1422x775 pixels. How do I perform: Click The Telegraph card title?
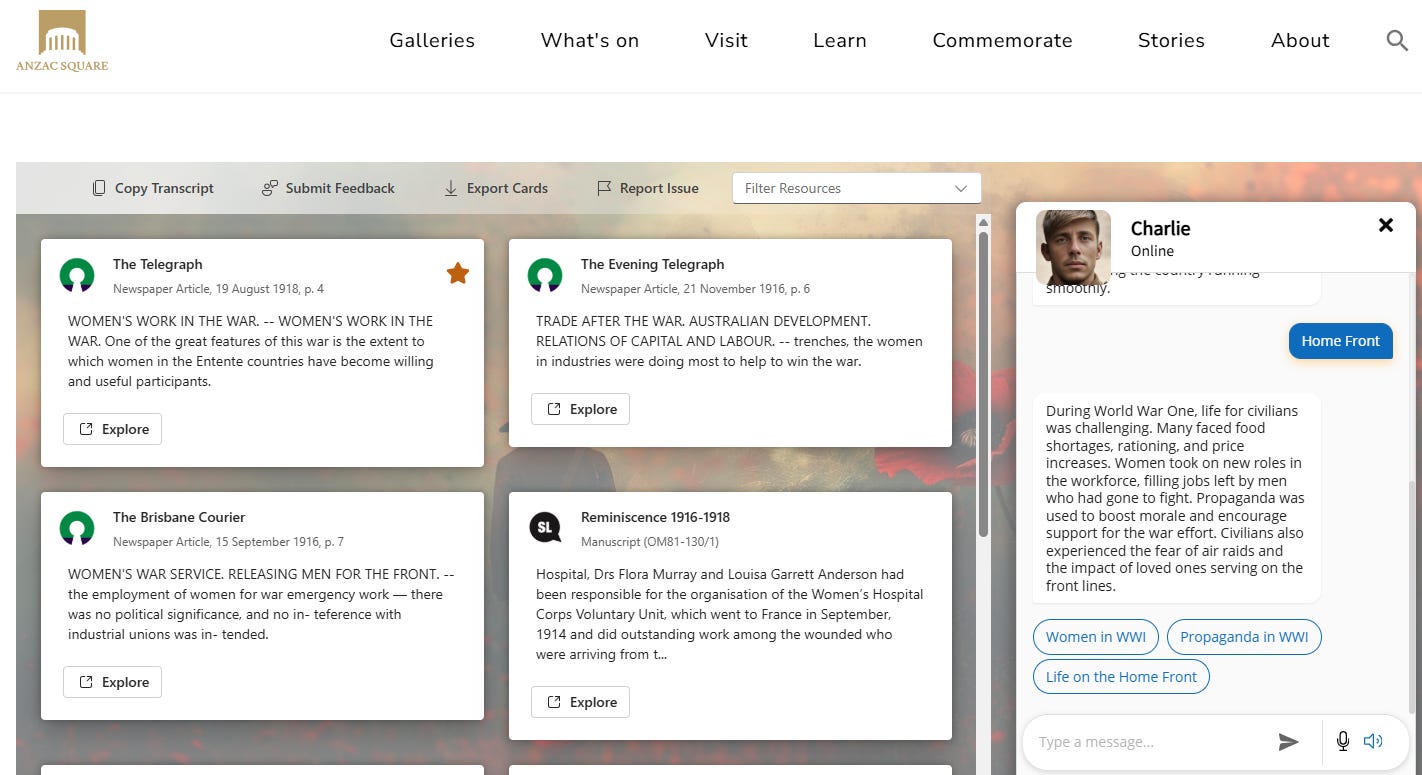[x=158, y=264]
